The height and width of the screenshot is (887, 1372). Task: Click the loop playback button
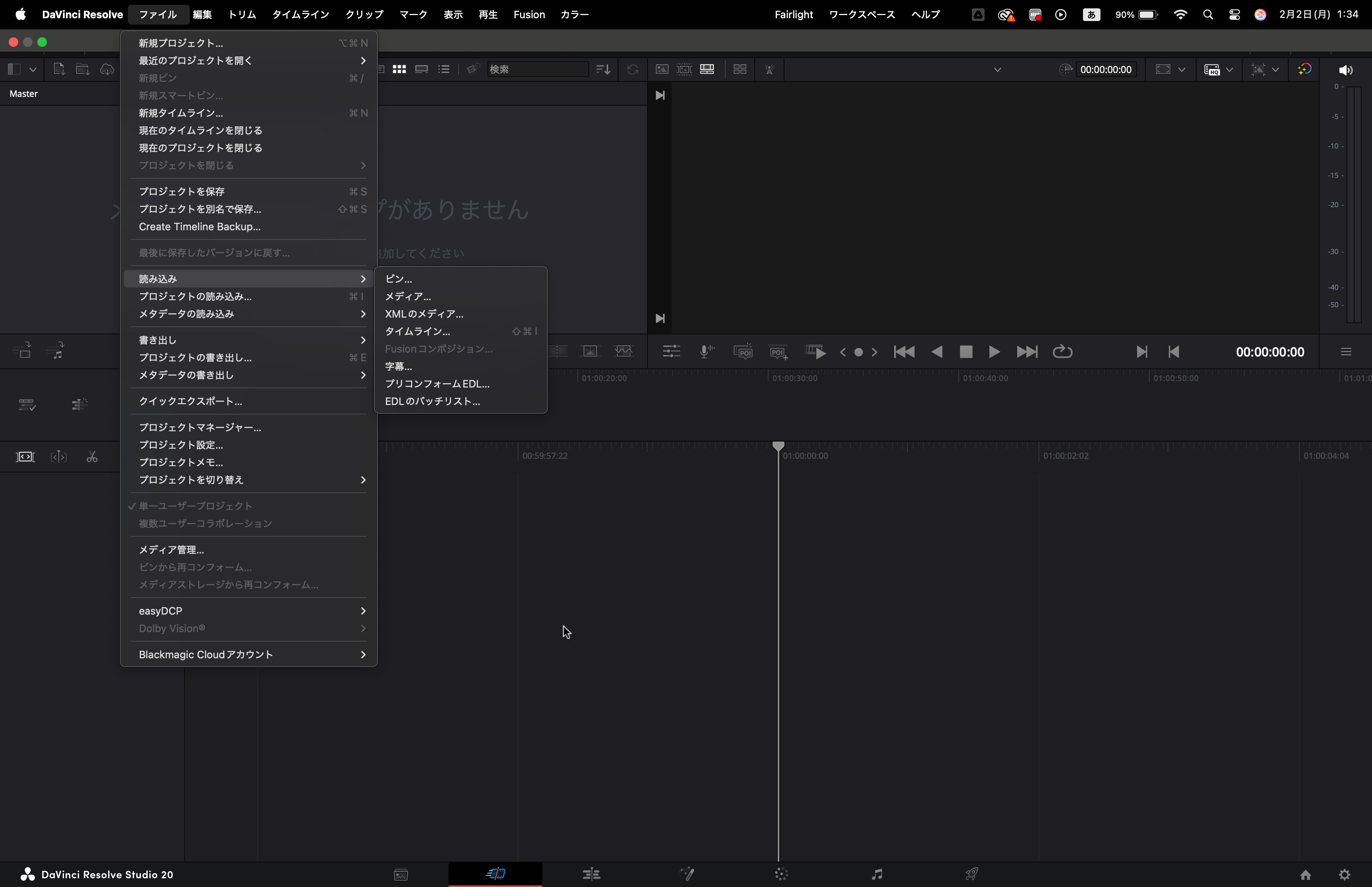[1062, 352]
